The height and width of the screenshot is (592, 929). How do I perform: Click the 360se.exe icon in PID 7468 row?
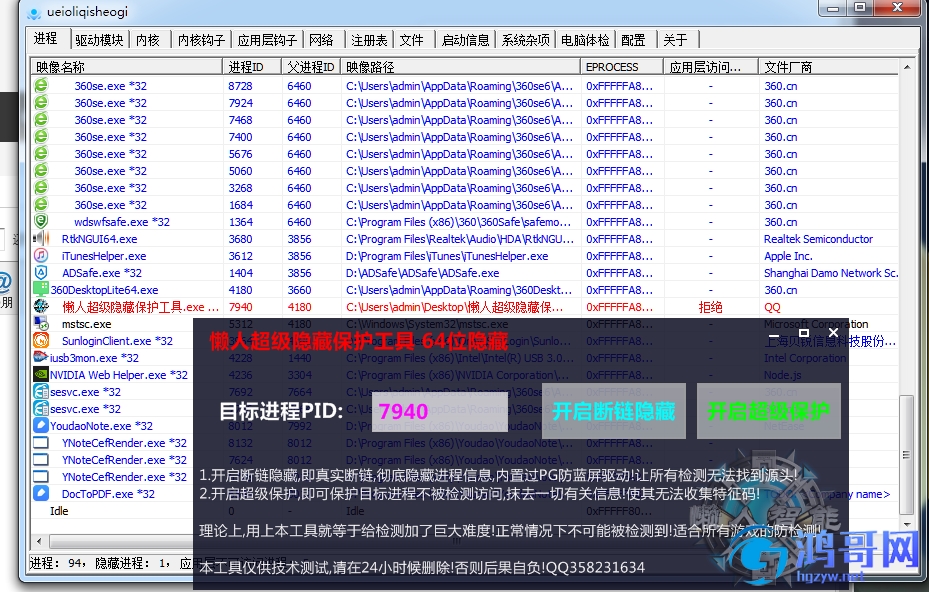click(41, 120)
